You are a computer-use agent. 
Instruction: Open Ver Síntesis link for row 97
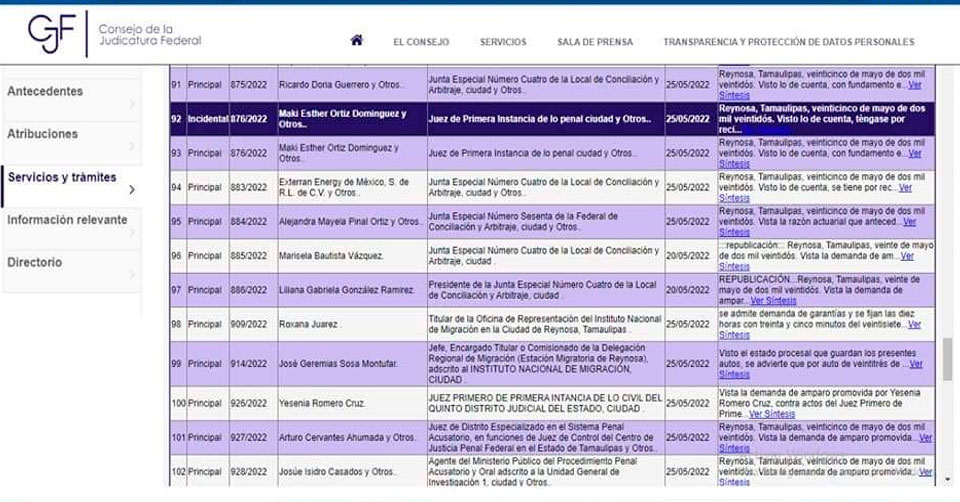(x=773, y=300)
